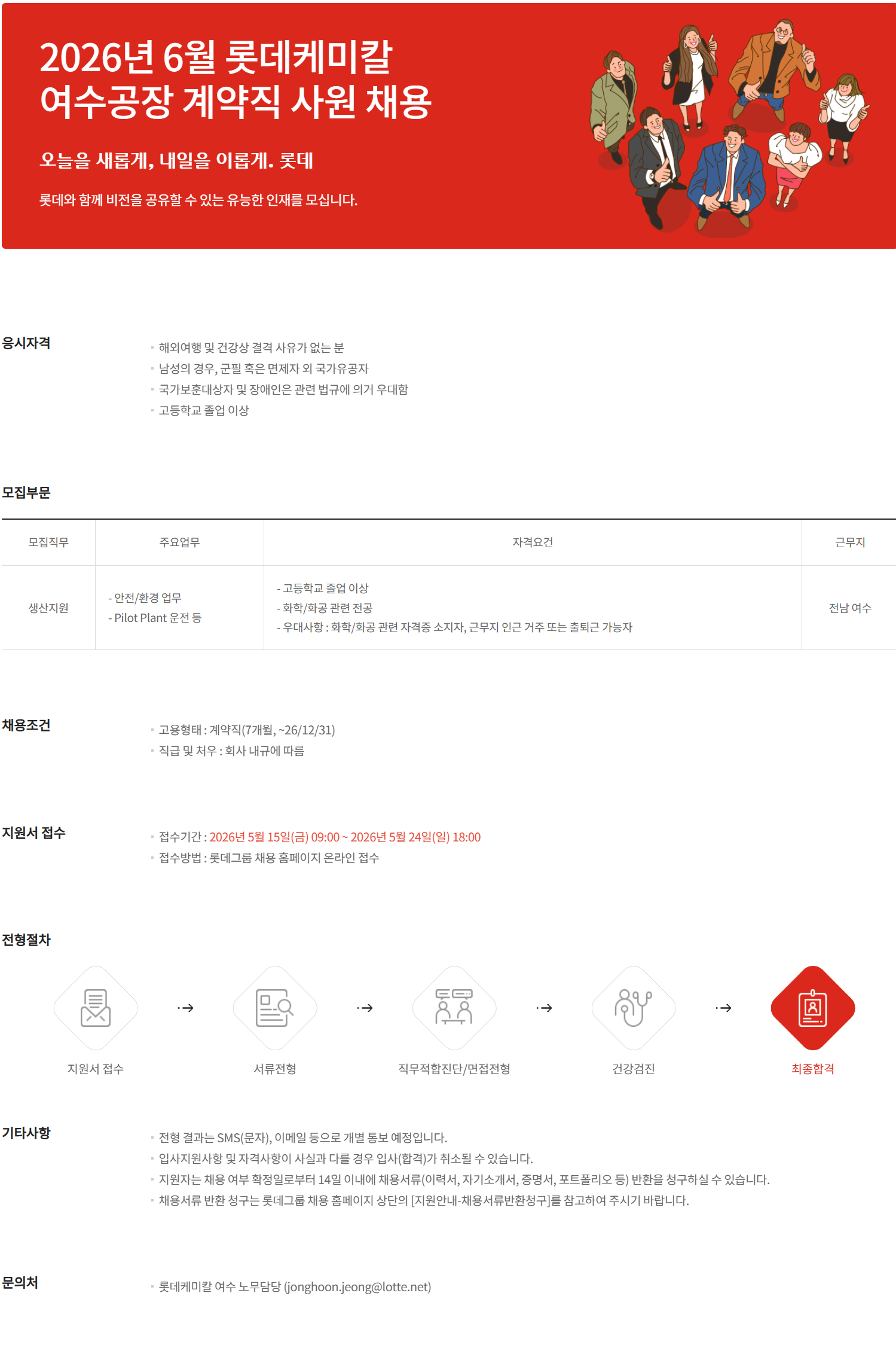Click the 직급 및 처우 line

click(x=231, y=751)
